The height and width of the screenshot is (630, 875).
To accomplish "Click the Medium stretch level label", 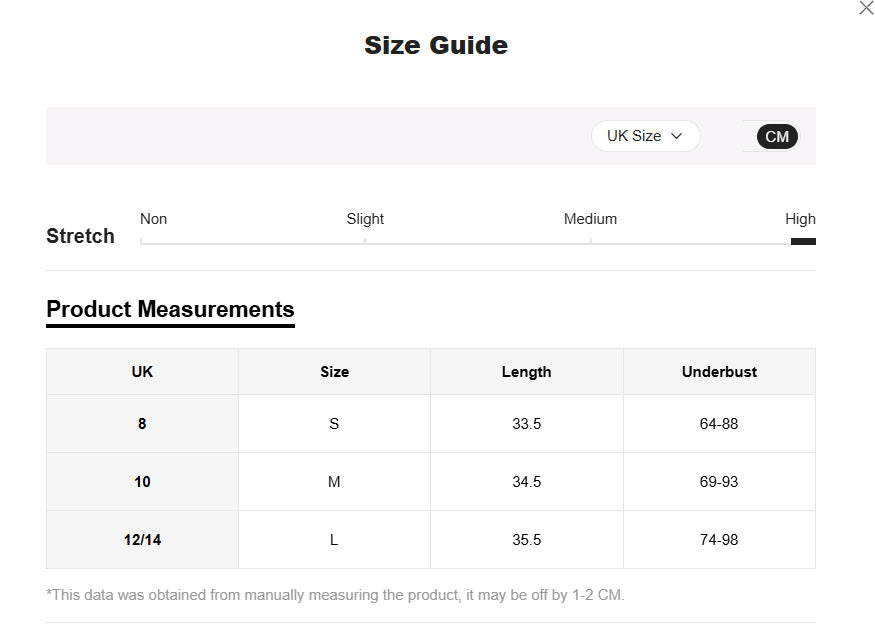I will (590, 219).
